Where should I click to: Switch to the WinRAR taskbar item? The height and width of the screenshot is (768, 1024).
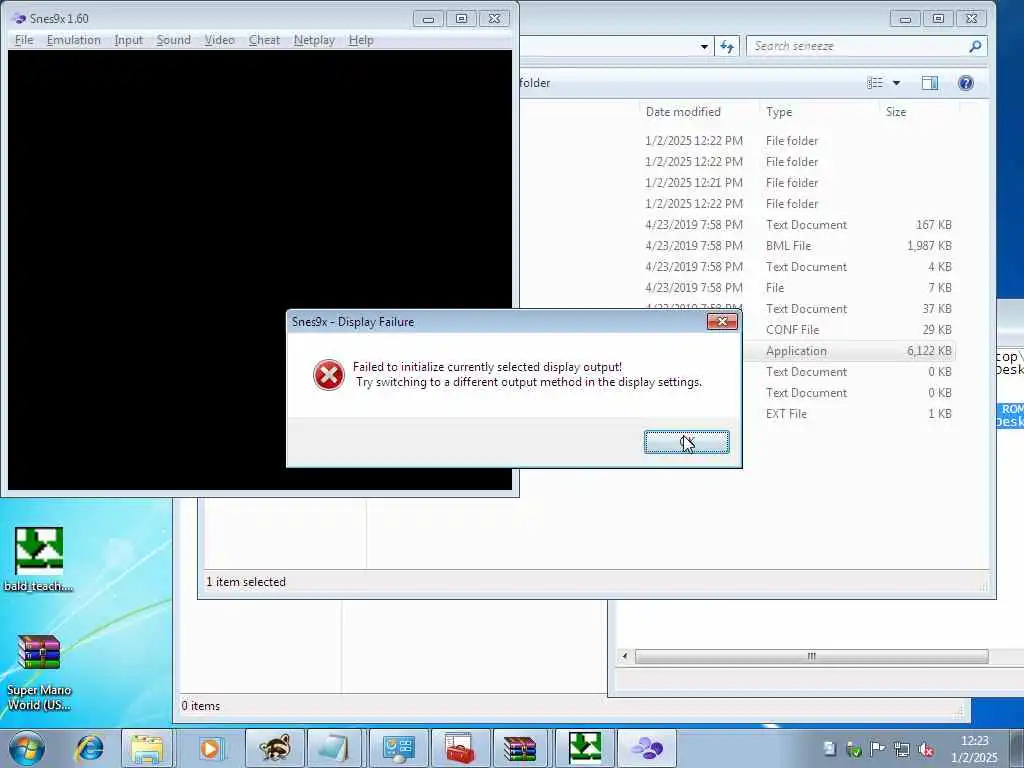520,748
